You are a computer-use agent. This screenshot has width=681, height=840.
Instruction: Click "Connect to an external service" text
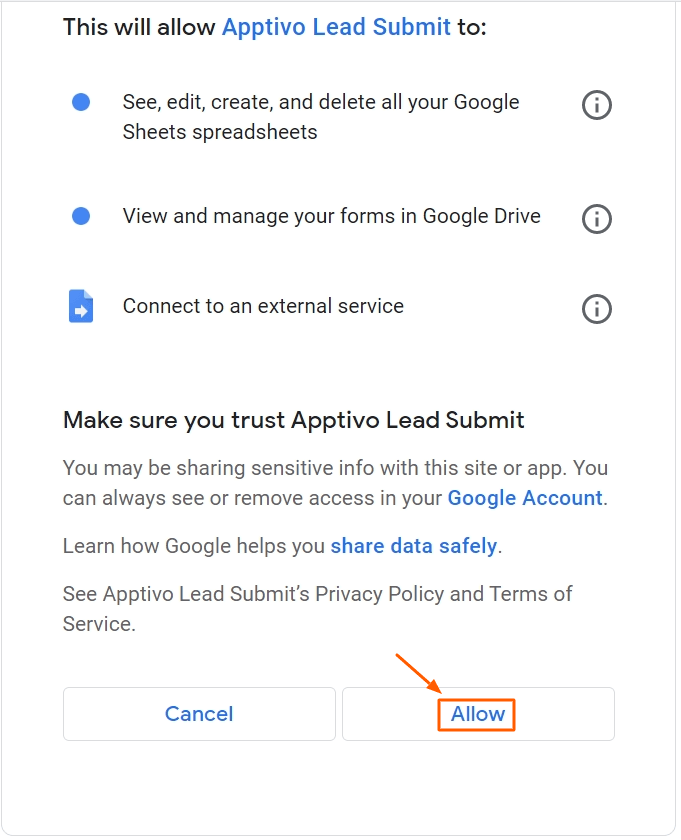click(x=263, y=307)
